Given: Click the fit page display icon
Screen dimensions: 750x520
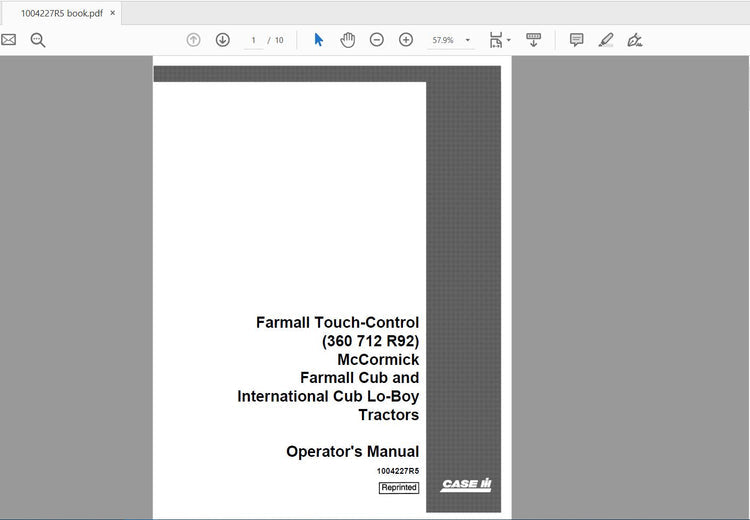Looking at the screenshot, I should pos(496,40).
